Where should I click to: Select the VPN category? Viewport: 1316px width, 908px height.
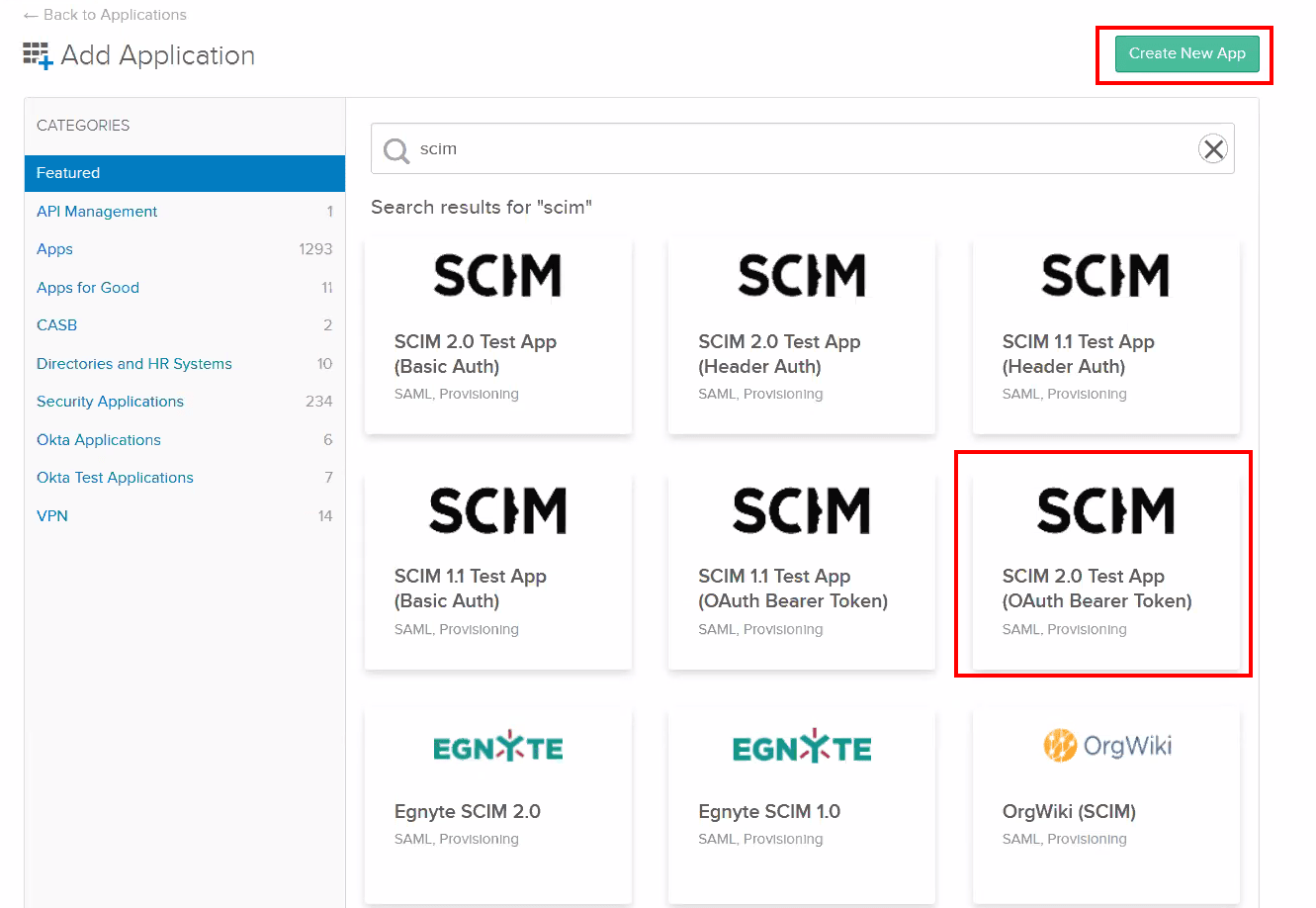tap(51, 515)
